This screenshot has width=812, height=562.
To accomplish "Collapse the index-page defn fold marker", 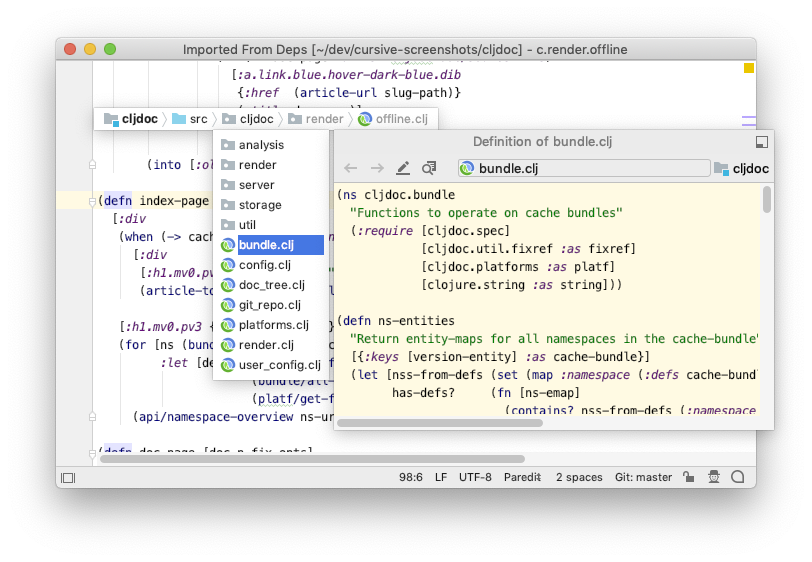I will tap(92, 201).
